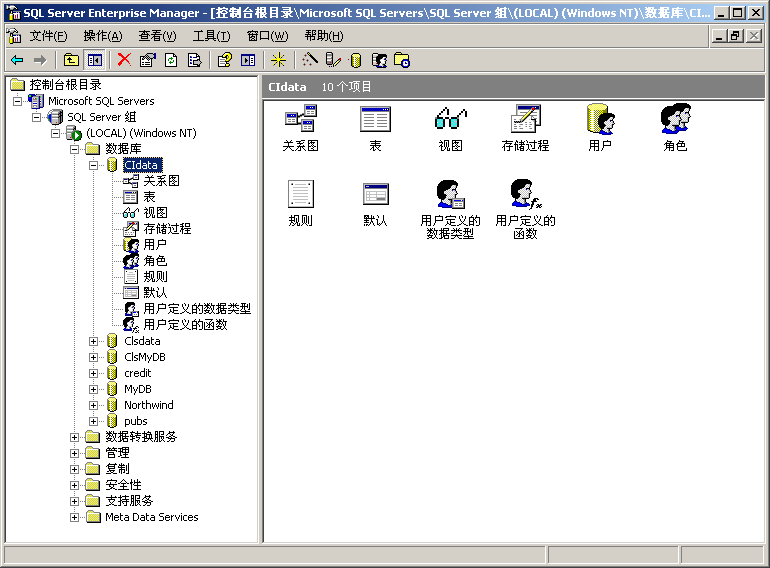Select the 用户定义的数据类型 tree item
770x568 pixels.
coord(197,309)
